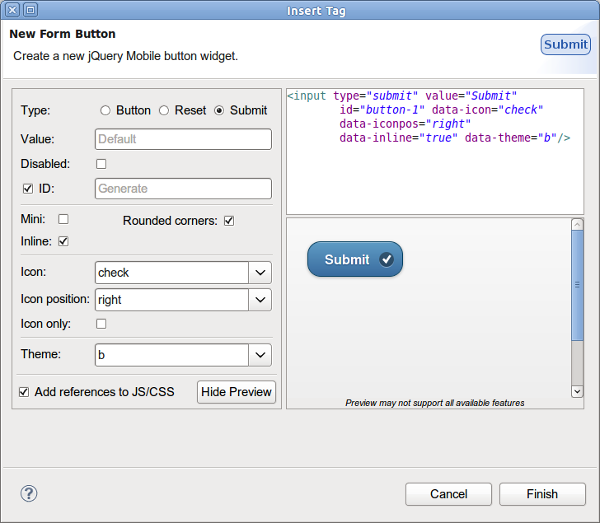The height and width of the screenshot is (523, 600).
Task: Select the Button type radio option
Action: coord(106,111)
